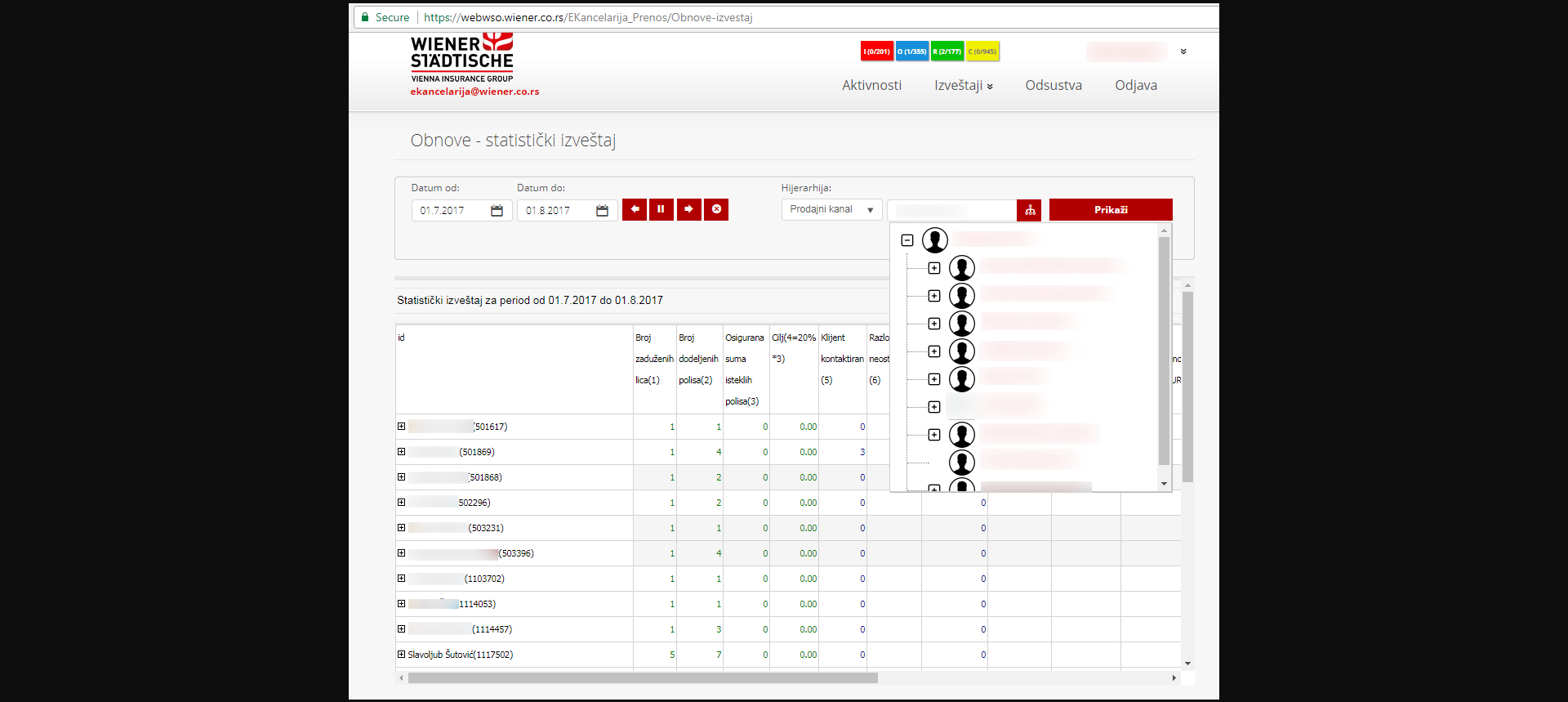Expand the Slavoljub Šutović row
This screenshot has height=702, width=1568.
pos(401,655)
